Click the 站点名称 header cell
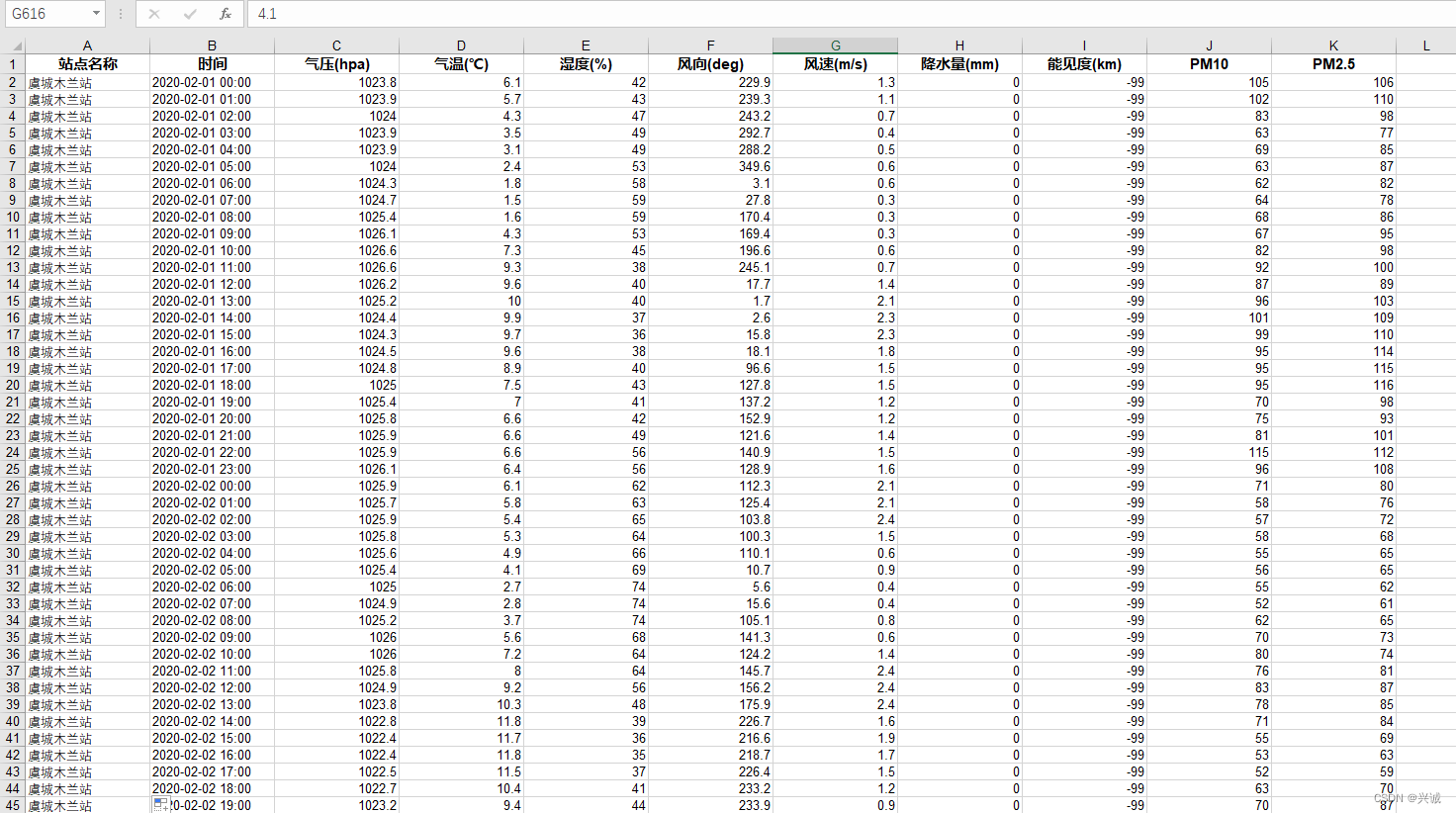The height and width of the screenshot is (813, 1456). [87, 64]
